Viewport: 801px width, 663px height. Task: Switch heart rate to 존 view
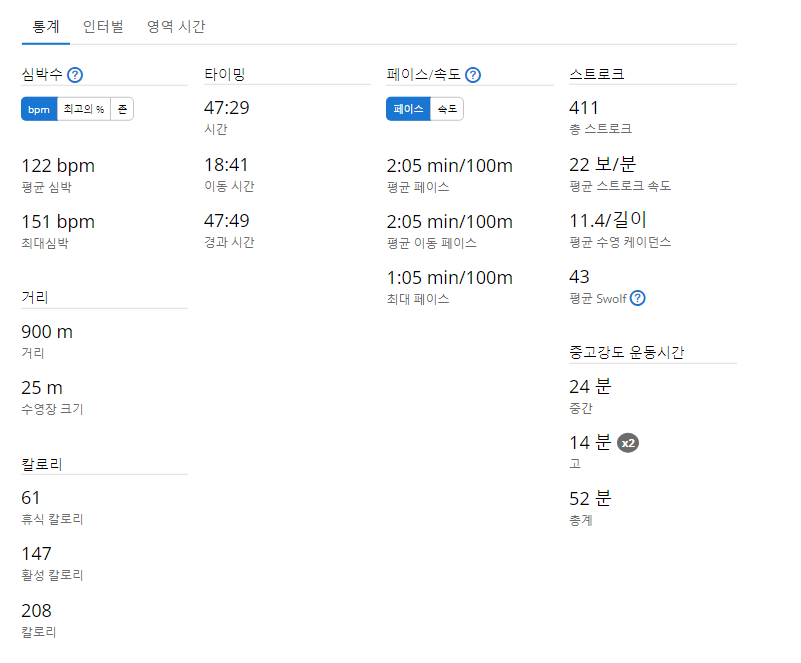coord(122,109)
